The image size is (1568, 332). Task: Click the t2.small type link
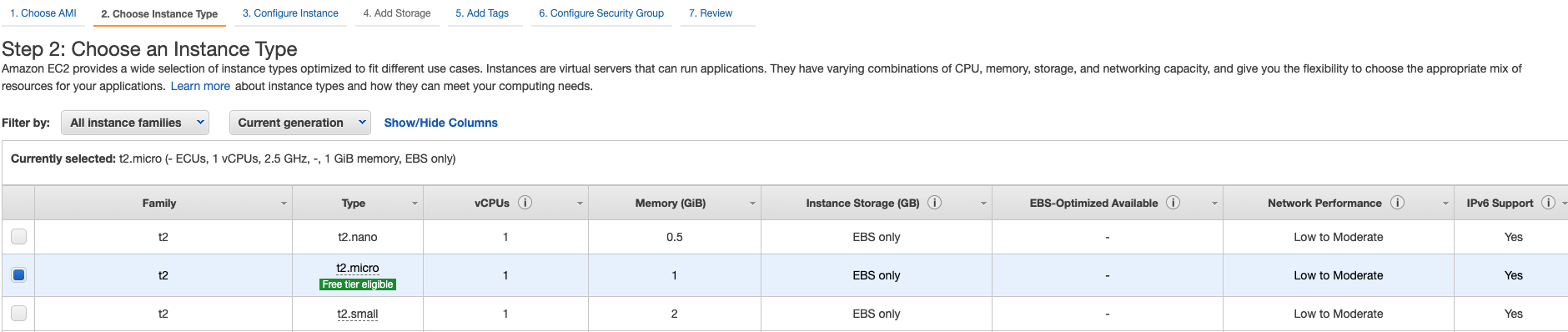point(358,314)
